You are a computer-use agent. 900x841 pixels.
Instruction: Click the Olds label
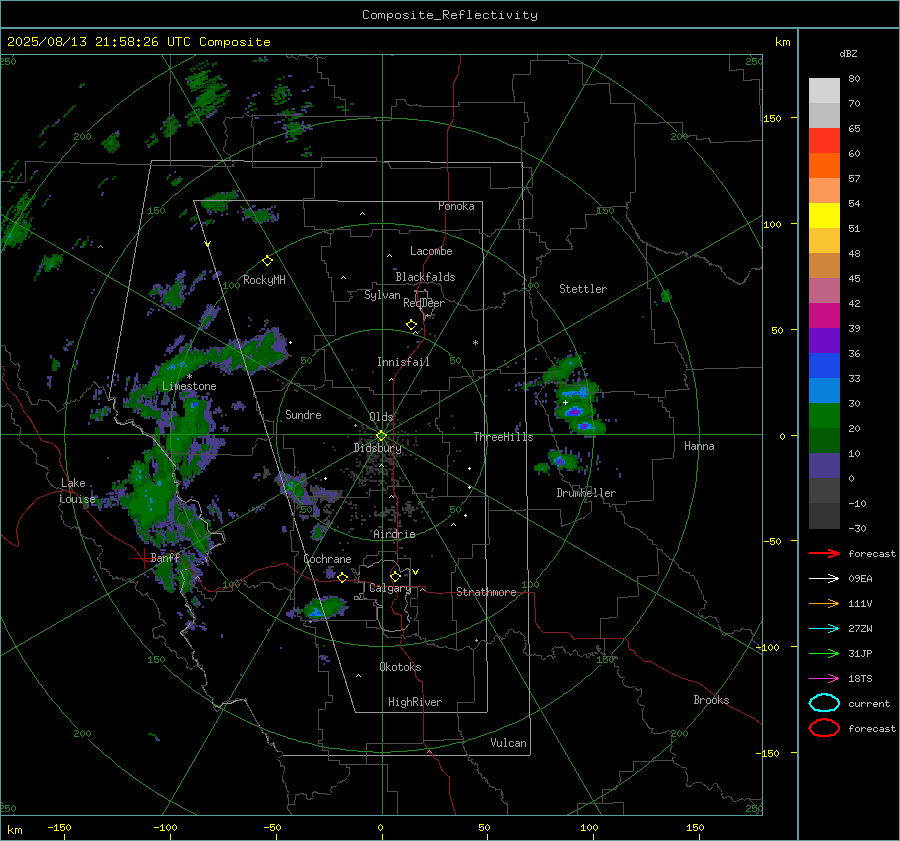point(381,417)
